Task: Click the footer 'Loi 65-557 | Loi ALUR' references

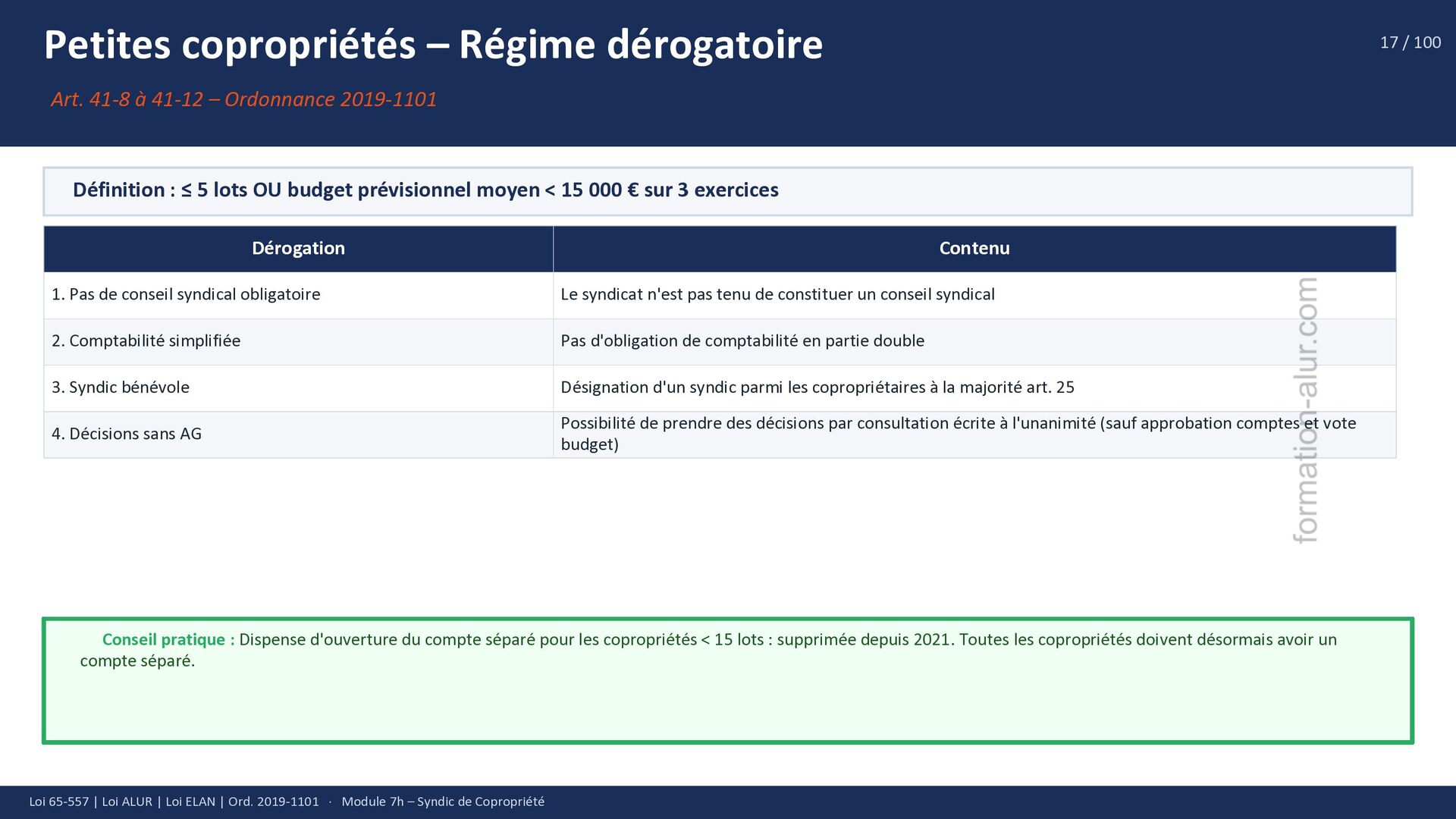Action: pos(91,802)
